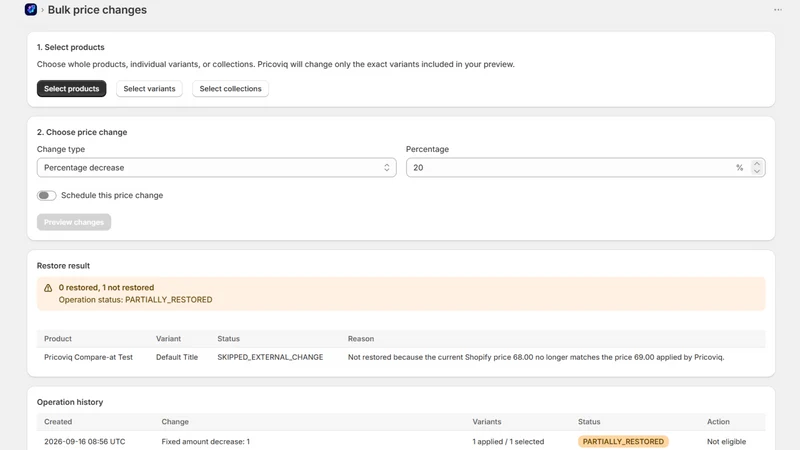This screenshot has height=450, width=800.
Task: Click the Status column header in Restore result
Action: 228,339
